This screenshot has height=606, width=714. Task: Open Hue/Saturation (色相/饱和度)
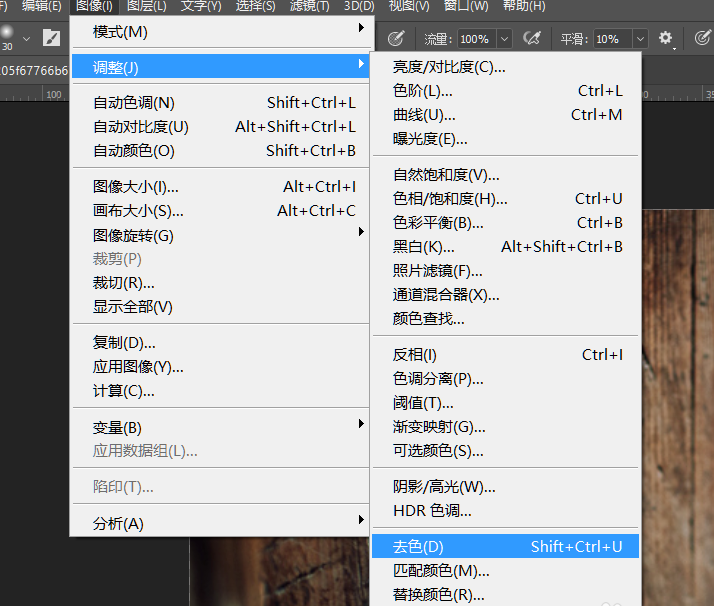(505, 199)
